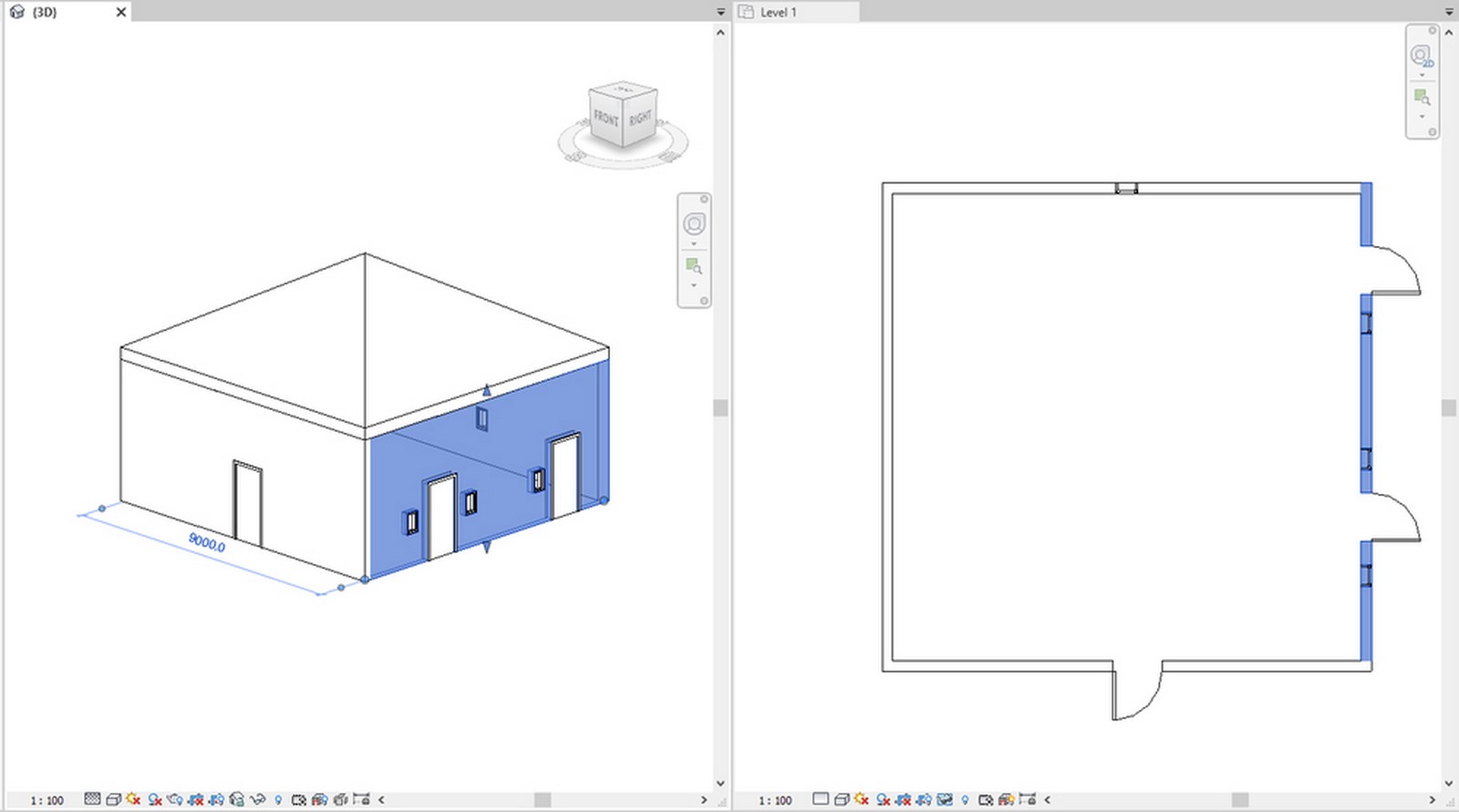Expand hidden view controls arrow in Level 1 bar

coord(1047,799)
